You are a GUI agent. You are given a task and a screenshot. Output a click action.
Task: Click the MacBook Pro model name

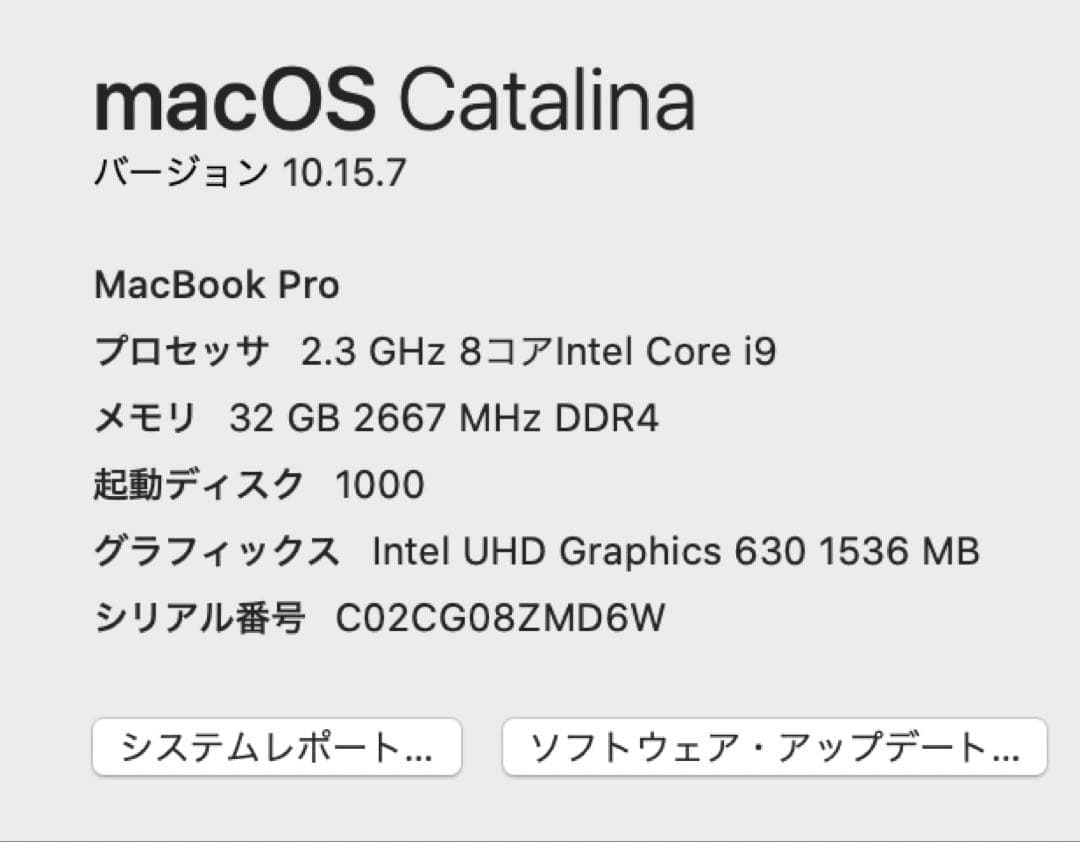point(217,285)
